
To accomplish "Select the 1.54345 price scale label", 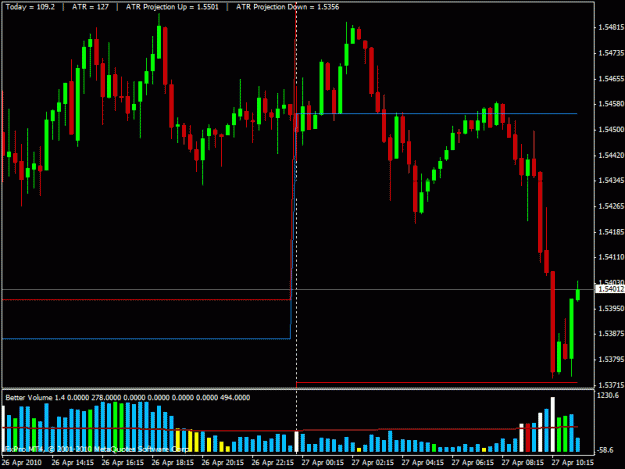I will (611, 181).
